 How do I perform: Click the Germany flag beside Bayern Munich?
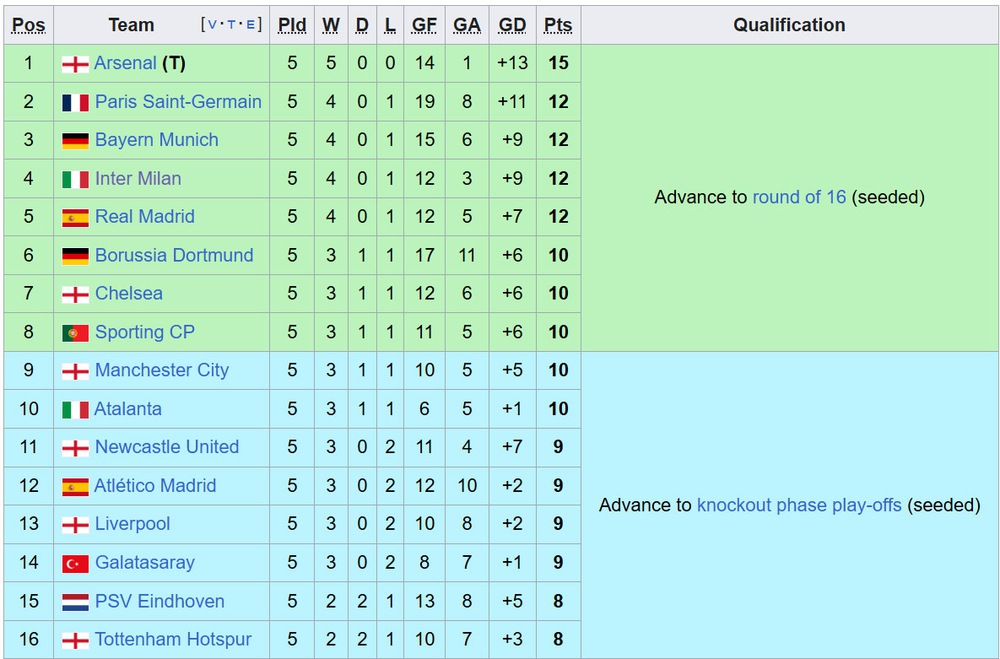75,141
